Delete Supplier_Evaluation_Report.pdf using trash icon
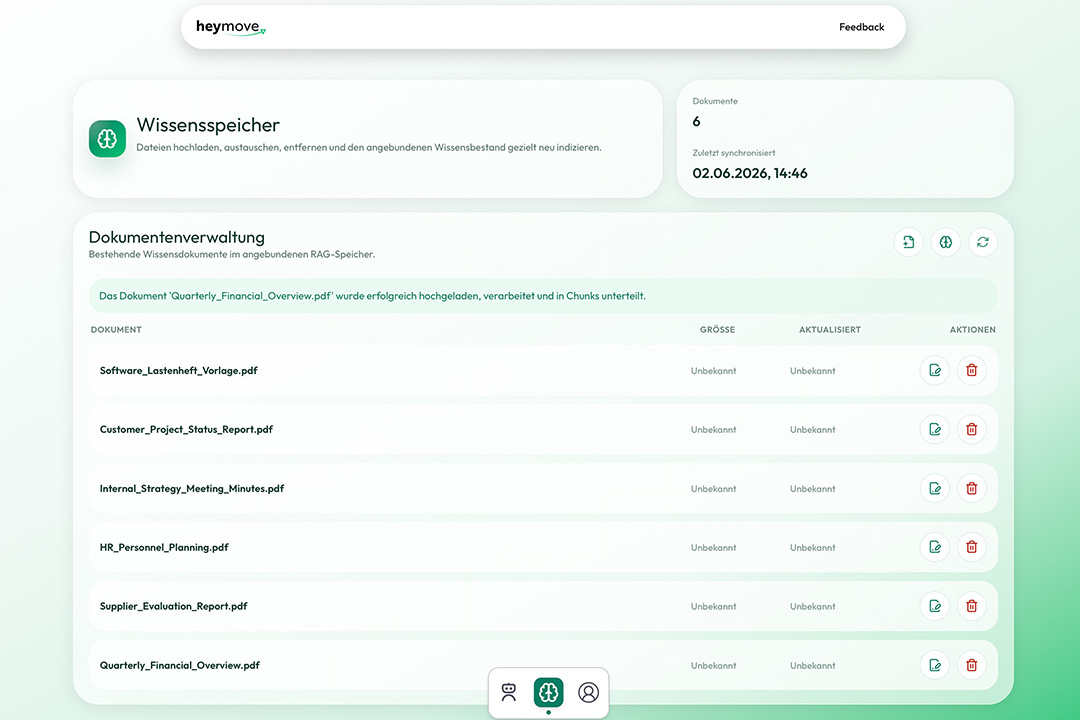Image resolution: width=1080 pixels, height=720 pixels. (972, 606)
